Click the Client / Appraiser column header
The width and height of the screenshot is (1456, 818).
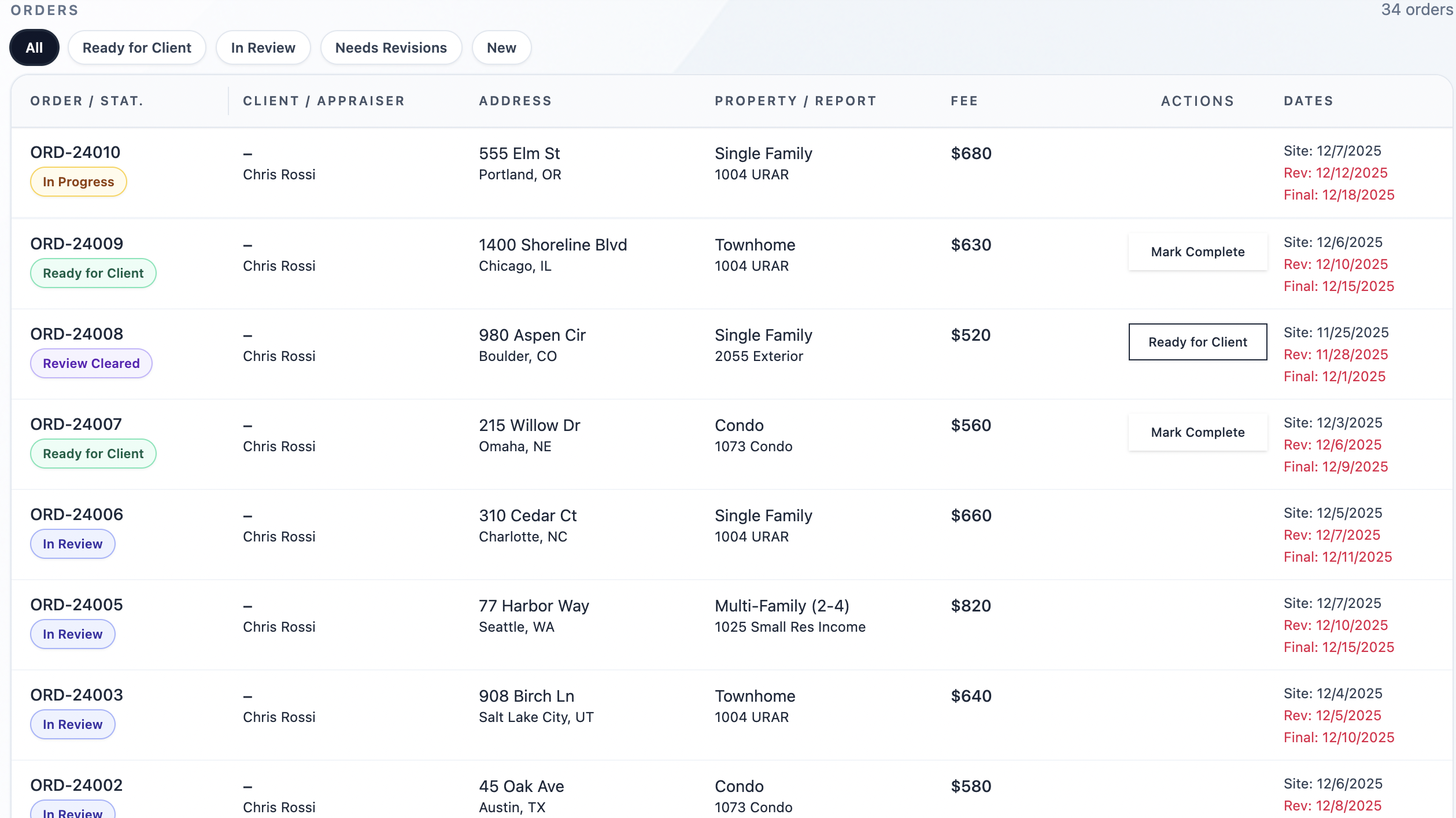pyautogui.click(x=324, y=101)
